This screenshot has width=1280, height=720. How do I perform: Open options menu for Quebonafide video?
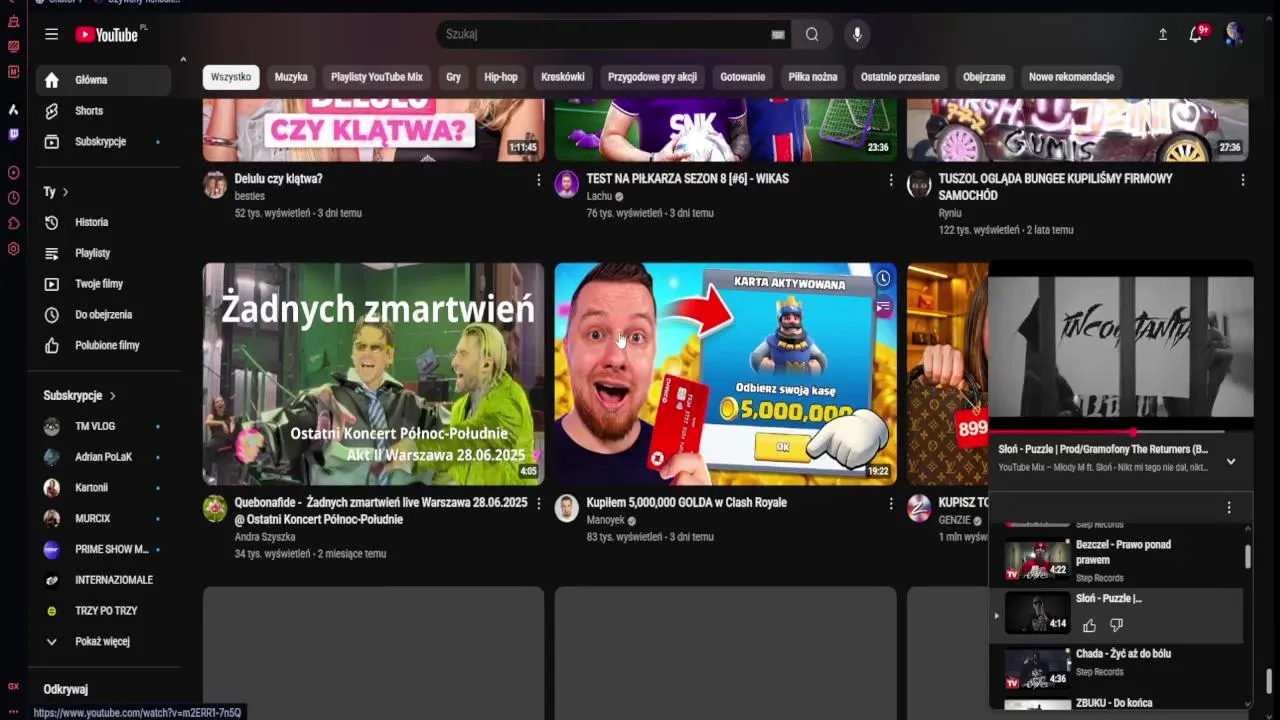point(538,504)
